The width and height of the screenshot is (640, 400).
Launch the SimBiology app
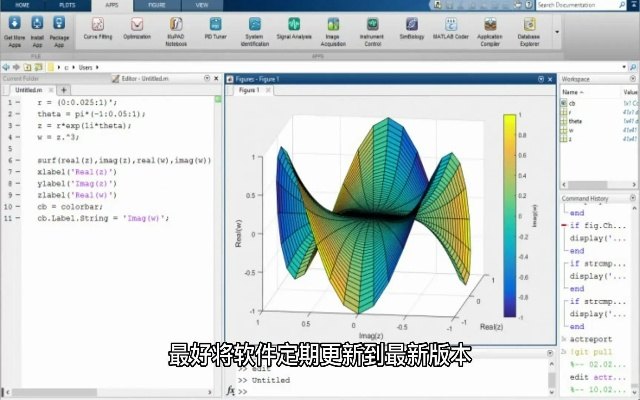tap(411, 28)
